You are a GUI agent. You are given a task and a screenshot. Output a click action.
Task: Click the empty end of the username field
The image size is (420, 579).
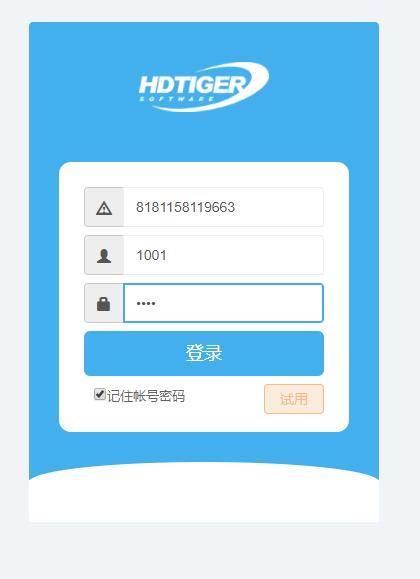coord(246,255)
